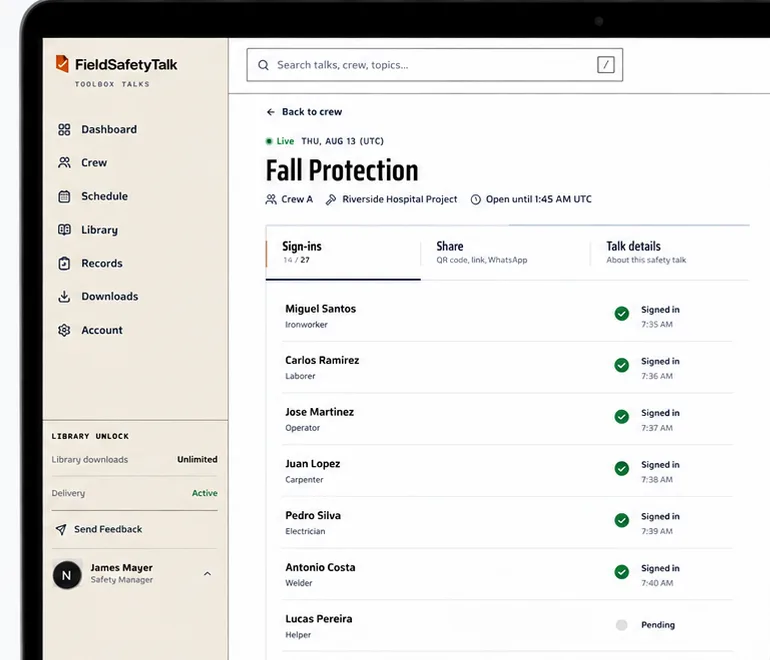Open the Library section label
Screen dimensions: 770x660
100,230
